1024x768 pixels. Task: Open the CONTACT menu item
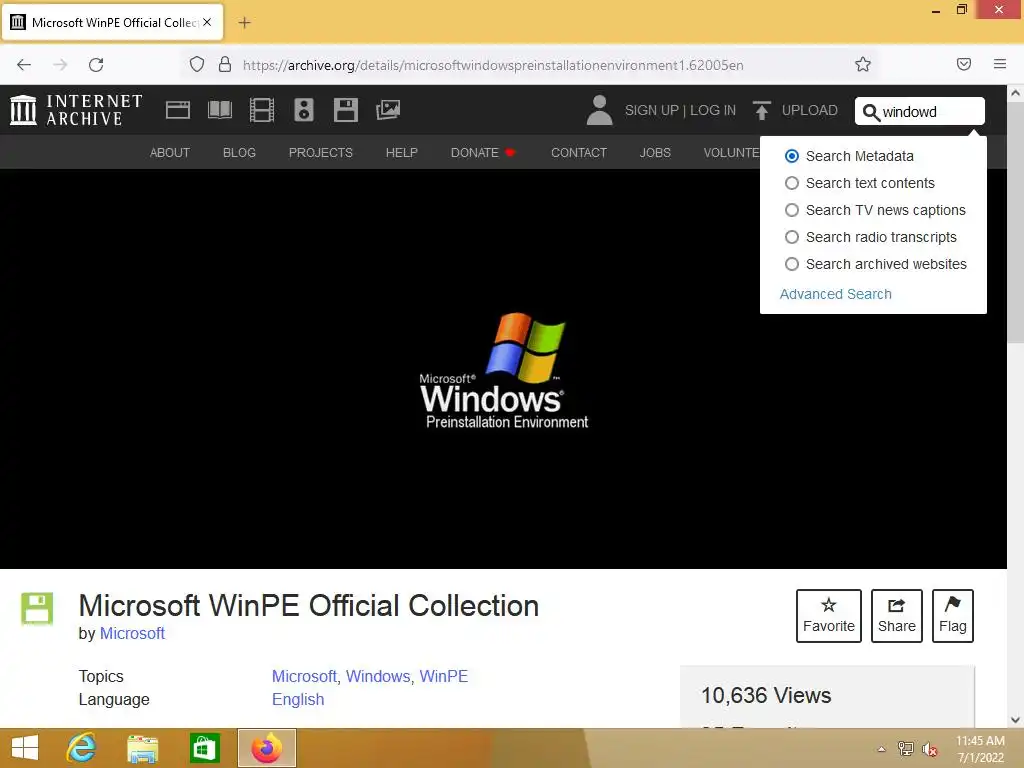(x=579, y=152)
